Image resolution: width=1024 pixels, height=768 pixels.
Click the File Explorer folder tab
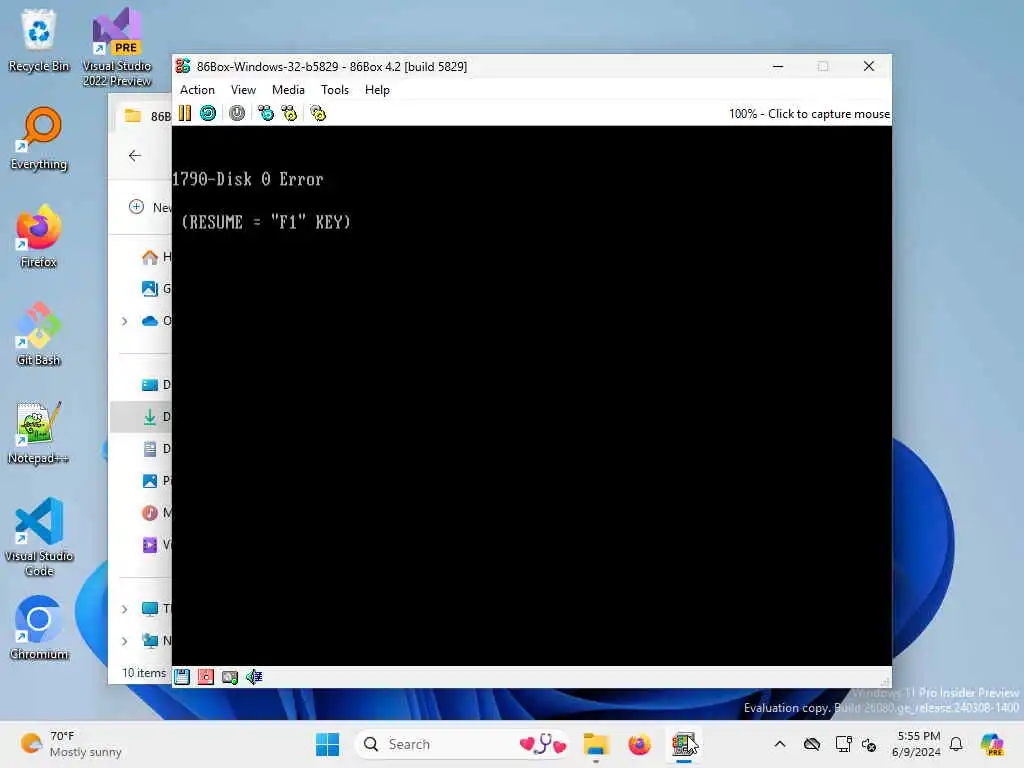(145, 116)
